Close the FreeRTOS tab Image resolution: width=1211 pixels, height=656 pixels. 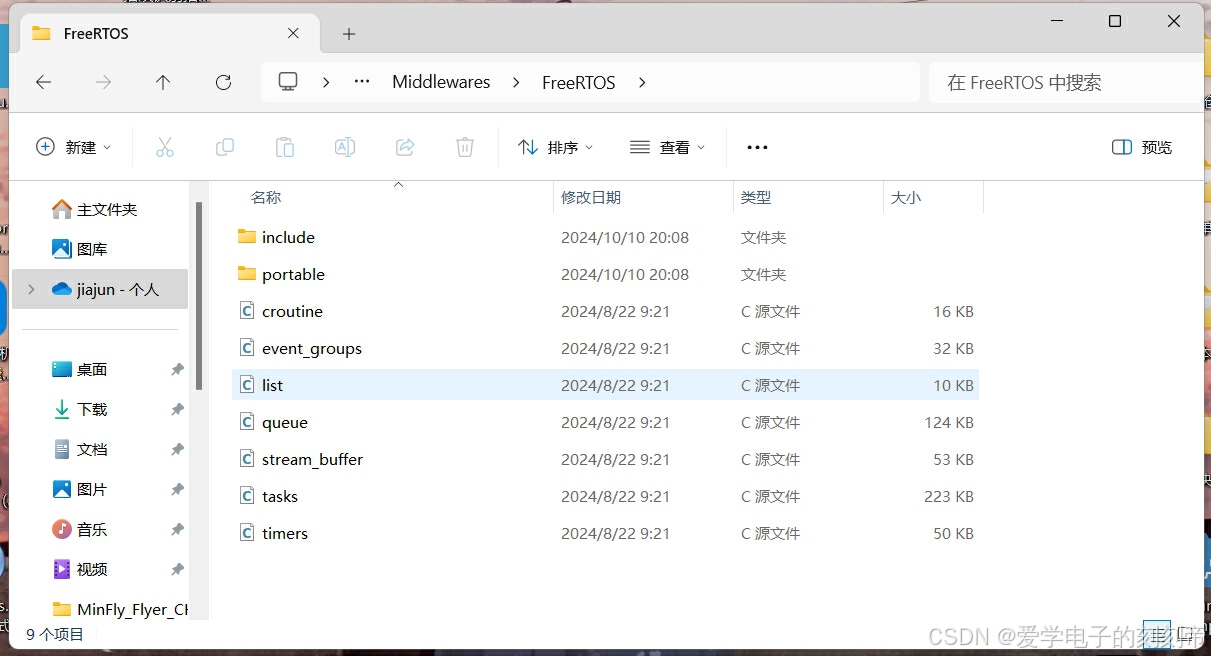293,33
